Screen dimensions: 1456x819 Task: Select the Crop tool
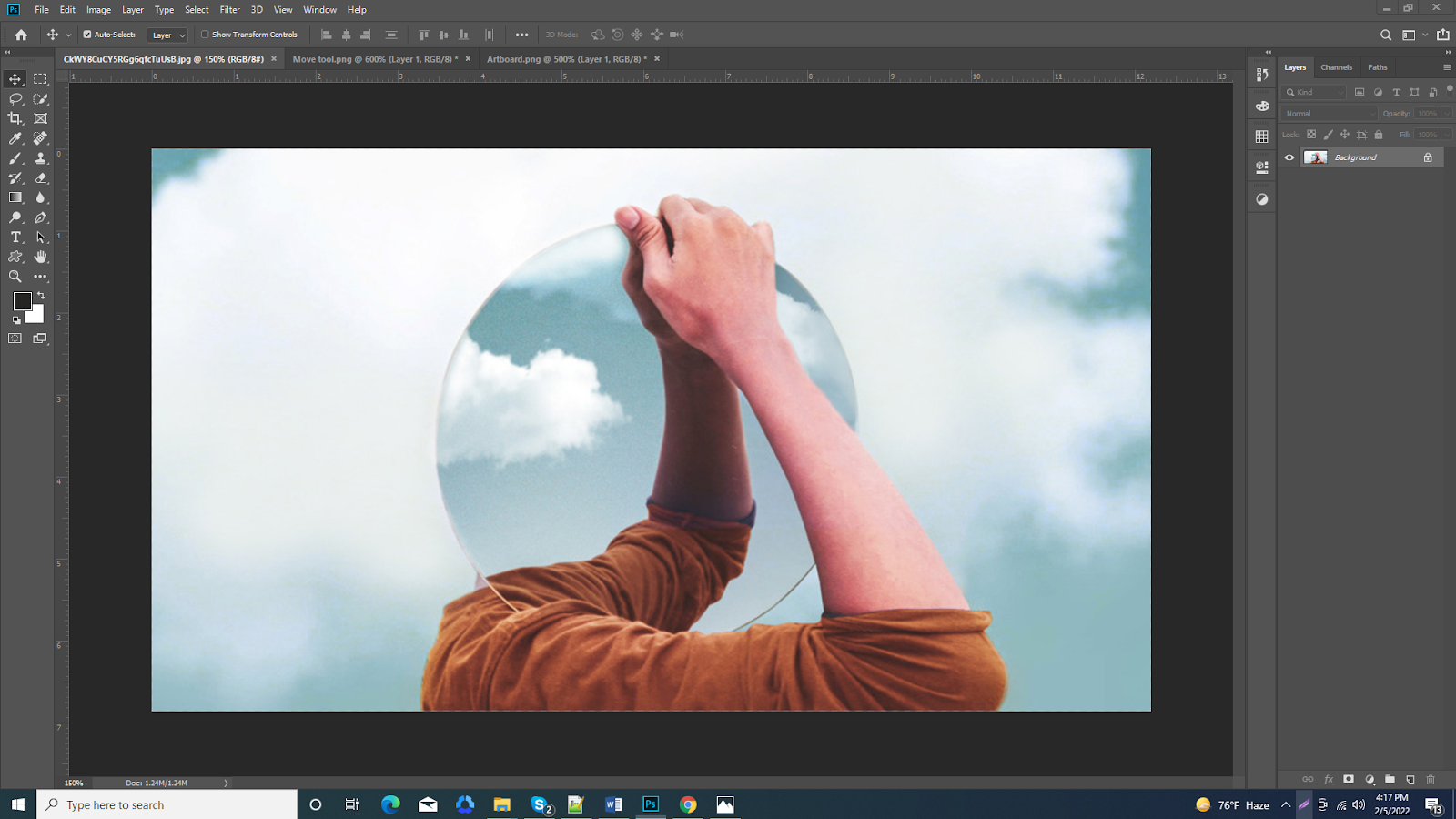click(15, 118)
